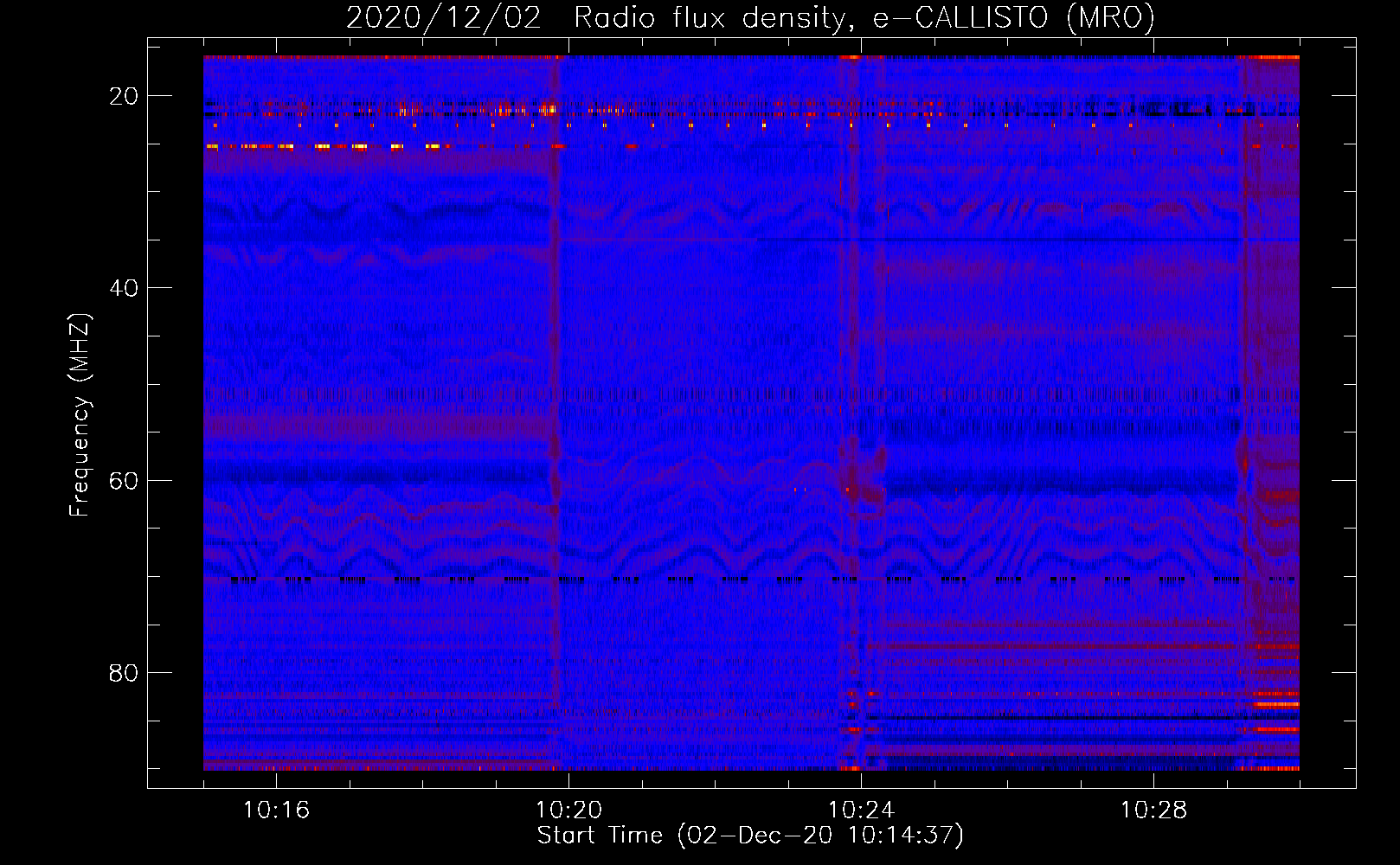Click the 'Frequency (MHZ)' y-axis label
The height and width of the screenshot is (865, 1400).
[80, 415]
